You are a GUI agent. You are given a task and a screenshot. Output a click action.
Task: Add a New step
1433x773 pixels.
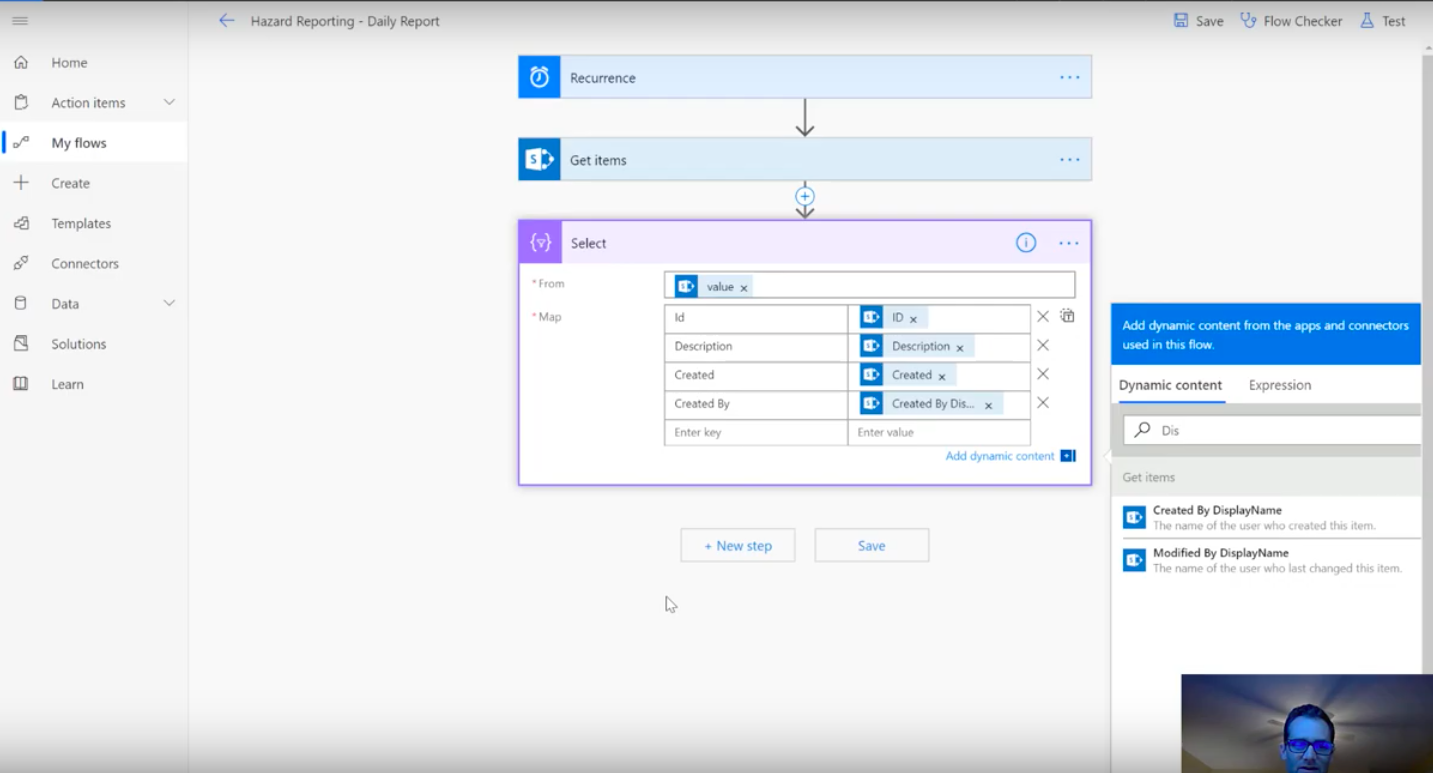click(x=738, y=545)
